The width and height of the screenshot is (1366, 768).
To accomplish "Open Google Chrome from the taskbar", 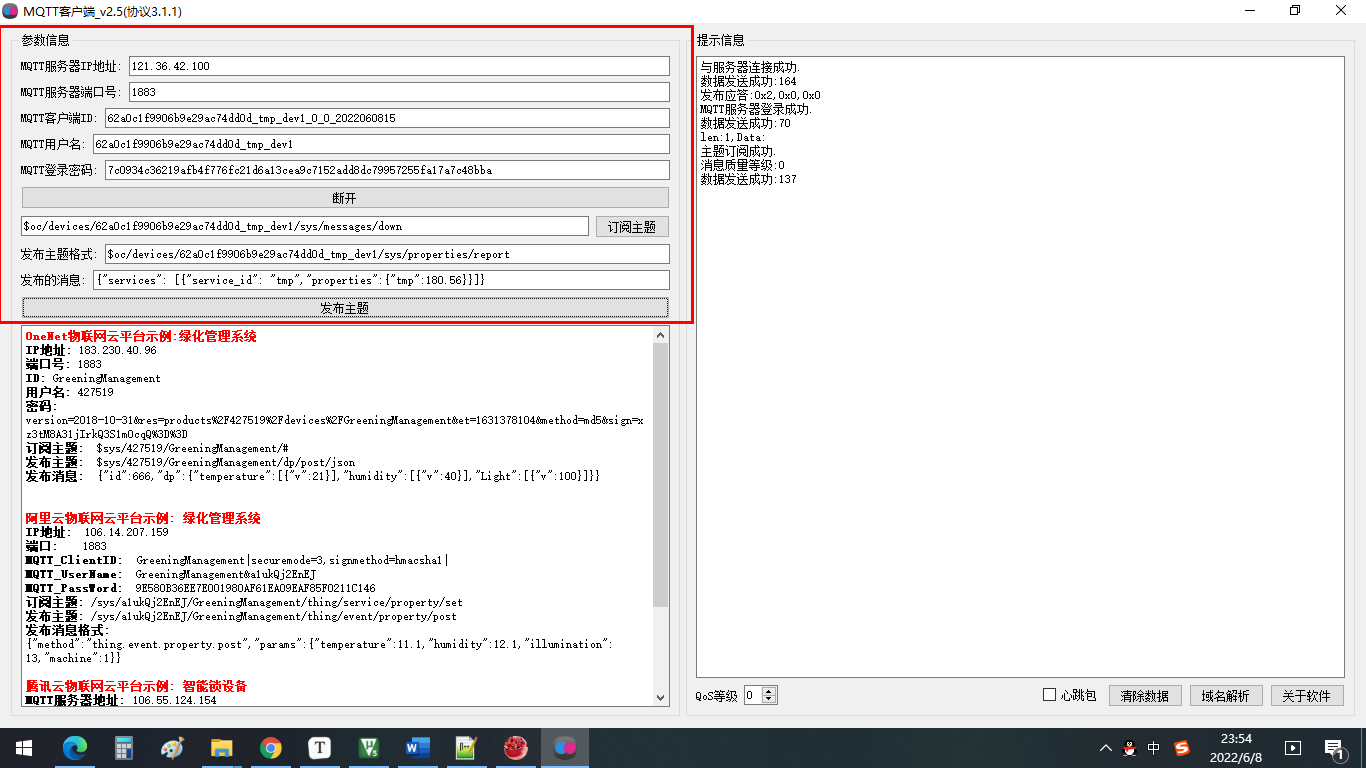I will tap(270, 747).
